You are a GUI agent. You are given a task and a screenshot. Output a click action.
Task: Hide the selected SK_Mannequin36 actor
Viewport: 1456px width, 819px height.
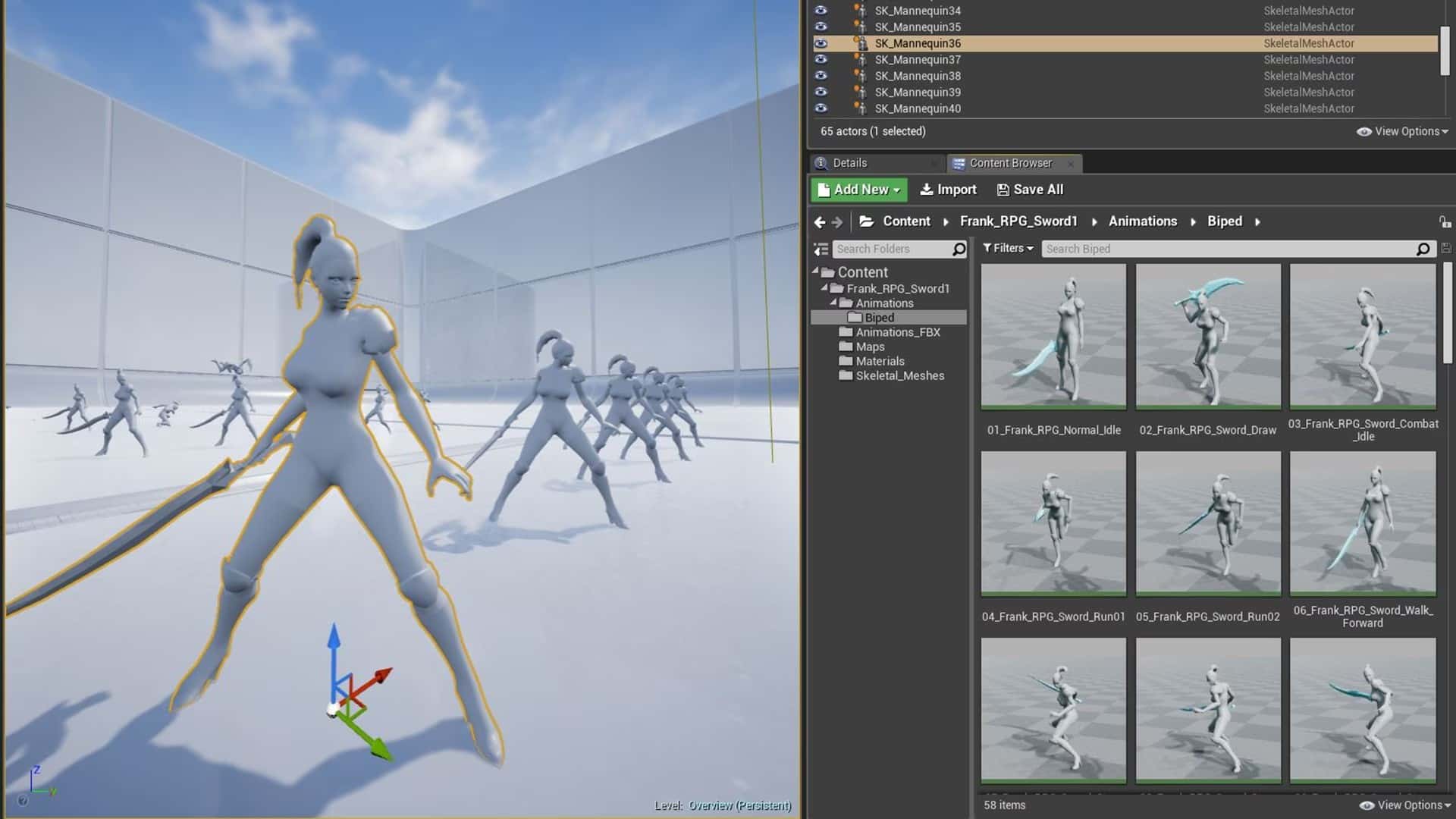821,43
